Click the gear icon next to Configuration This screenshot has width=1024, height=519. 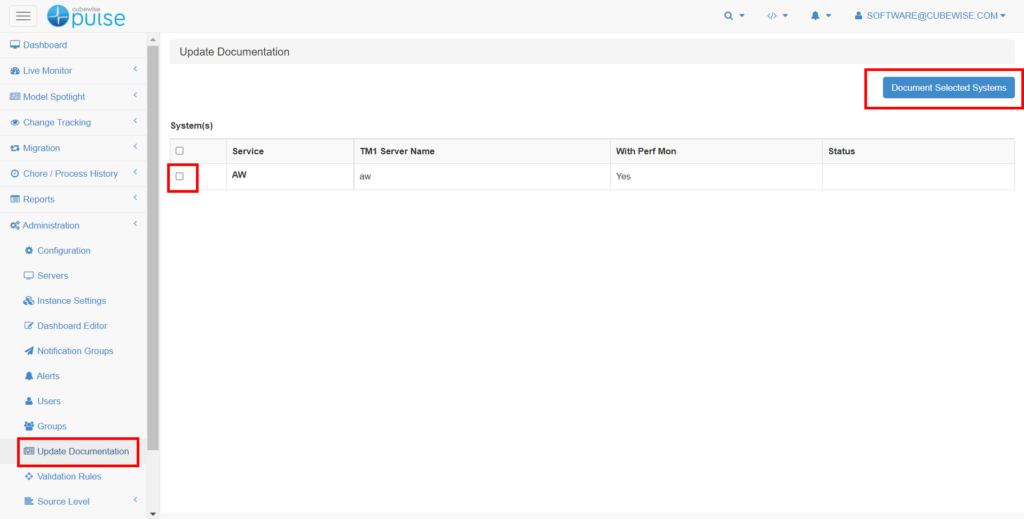tap(29, 251)
